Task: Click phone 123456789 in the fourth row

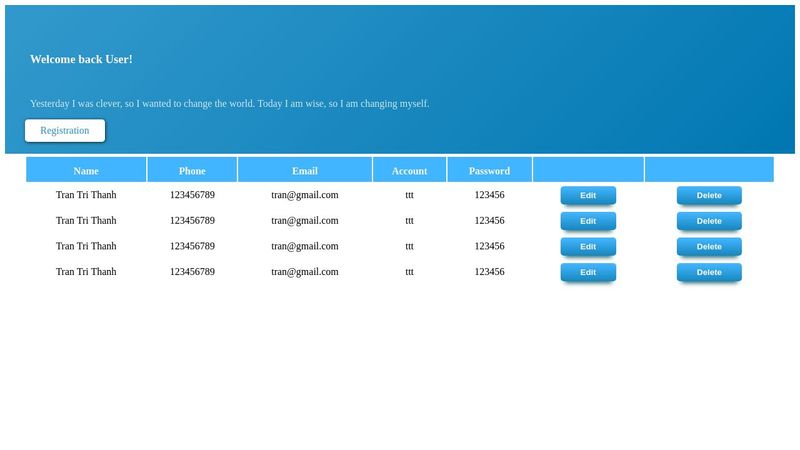Action: pyautogui.click(x=192, y=271)
